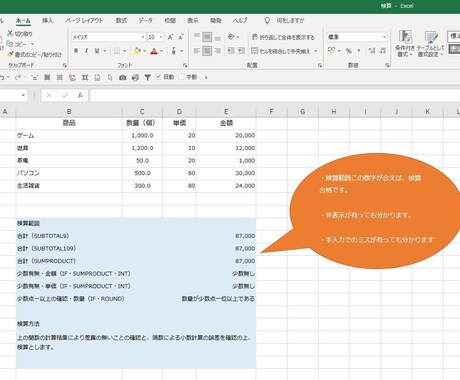Decrease font size with the smaller A

coord(181,37)
